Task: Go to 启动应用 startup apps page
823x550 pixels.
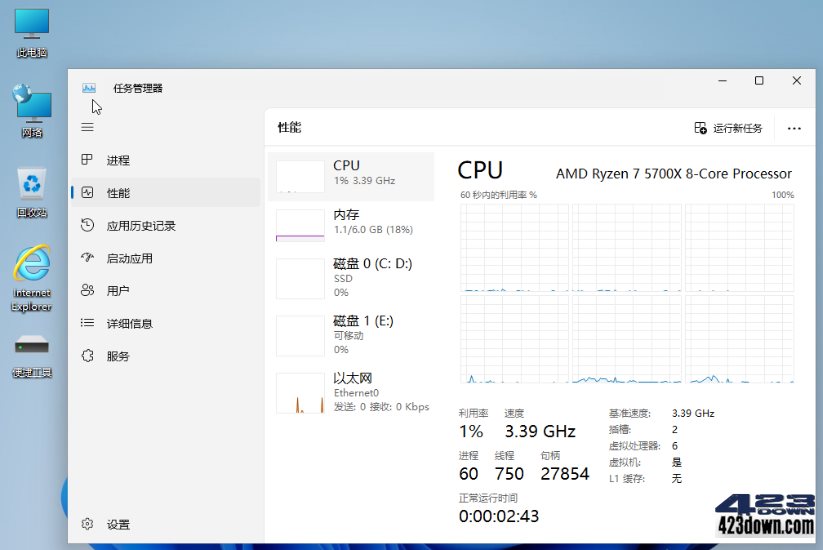Action: 130,258
